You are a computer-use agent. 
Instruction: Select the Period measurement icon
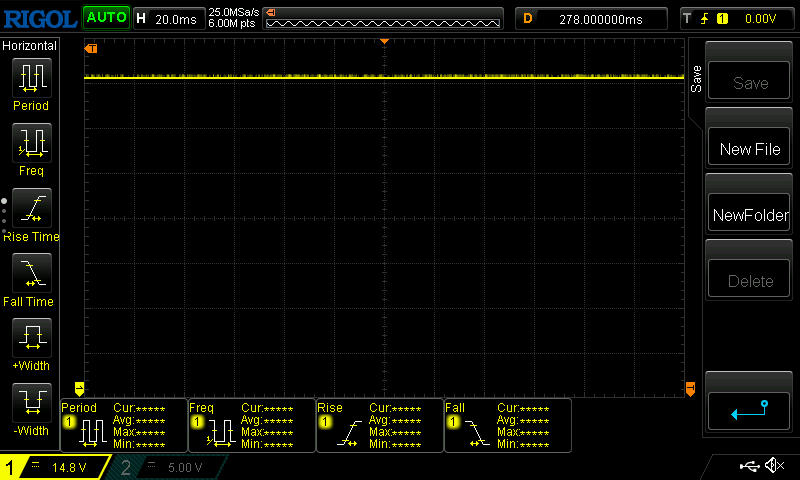pyautogui.click(x=31, y=78)
